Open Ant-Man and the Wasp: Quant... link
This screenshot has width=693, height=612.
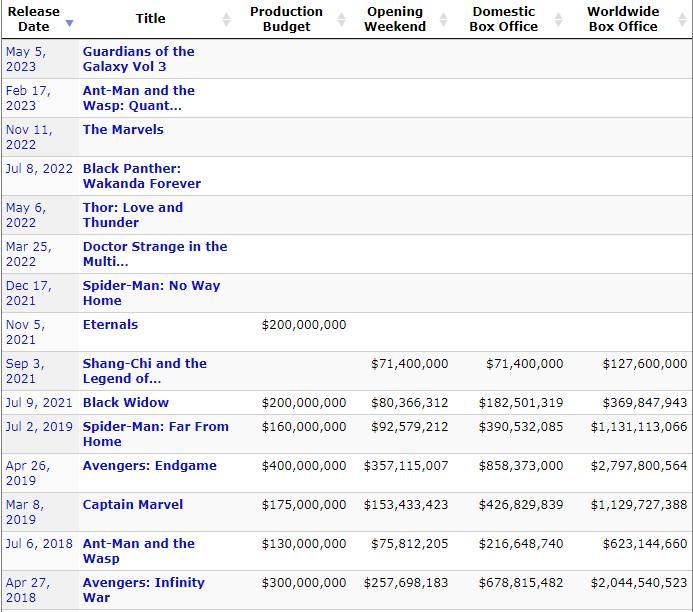[138, 98]
